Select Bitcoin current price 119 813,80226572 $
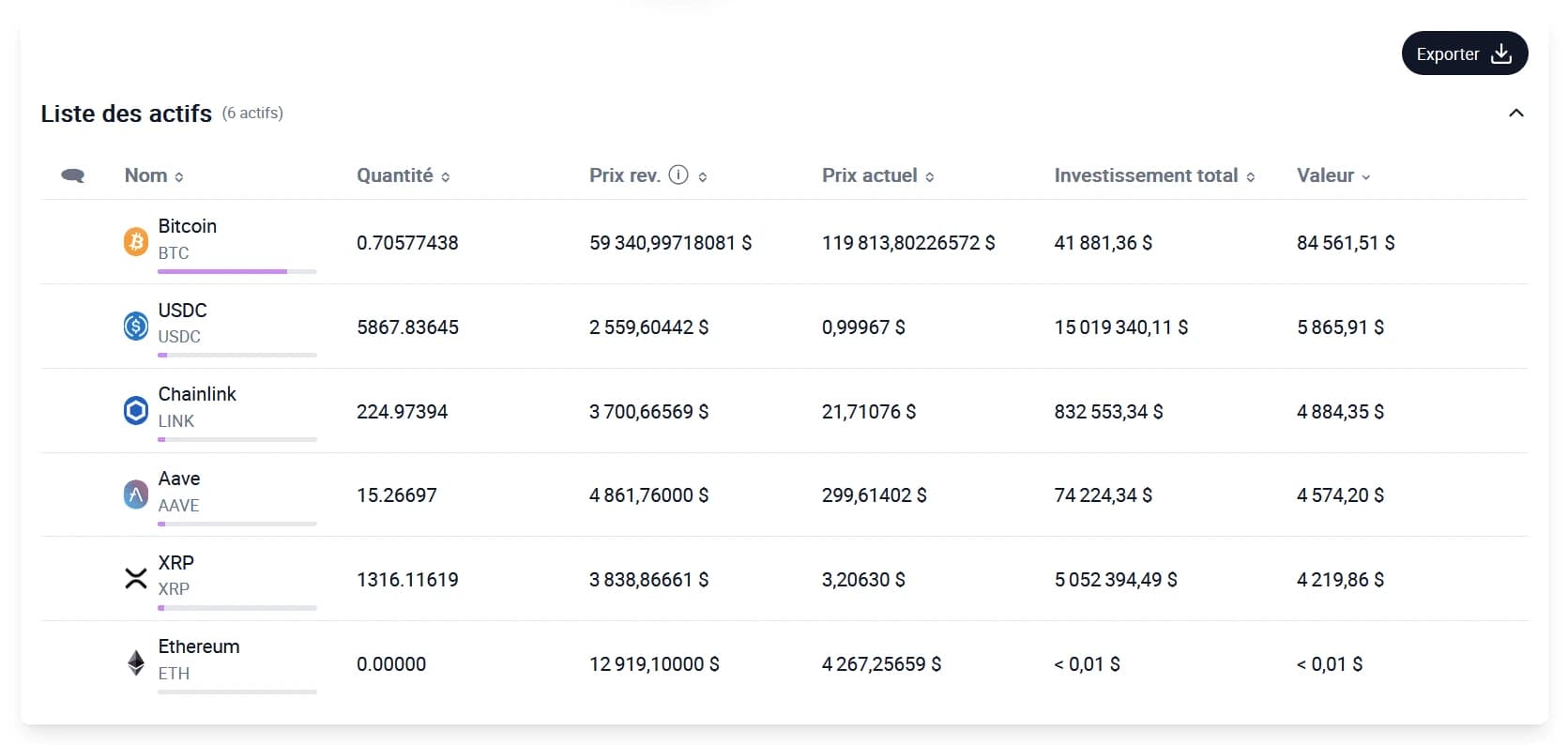Screen dimensions: 1568x745 pyautogui.click(x=908, y=243)
